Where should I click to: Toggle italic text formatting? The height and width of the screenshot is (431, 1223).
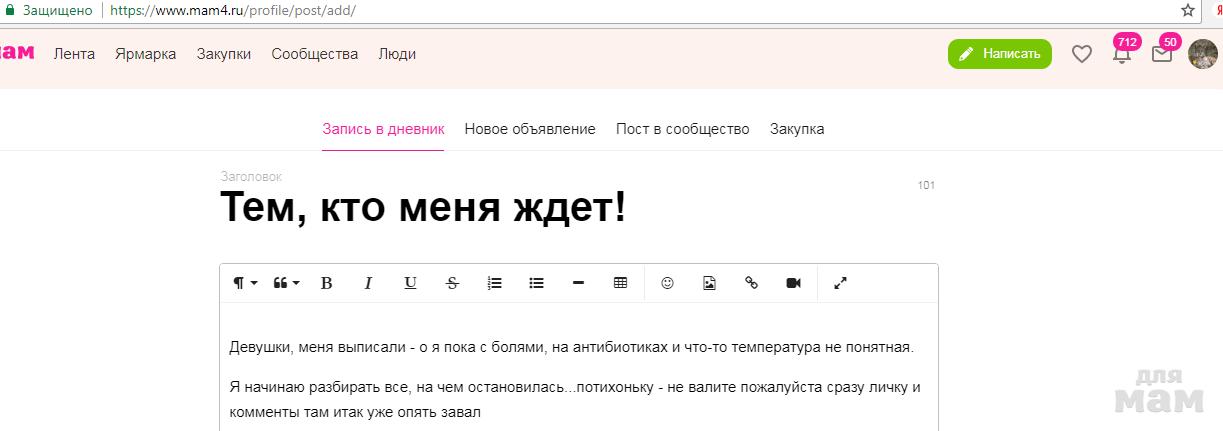click(x=368, y=283)
